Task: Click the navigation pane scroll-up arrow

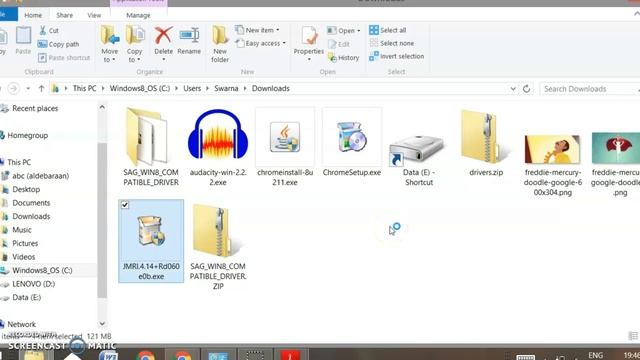Action: click(102, 107)
